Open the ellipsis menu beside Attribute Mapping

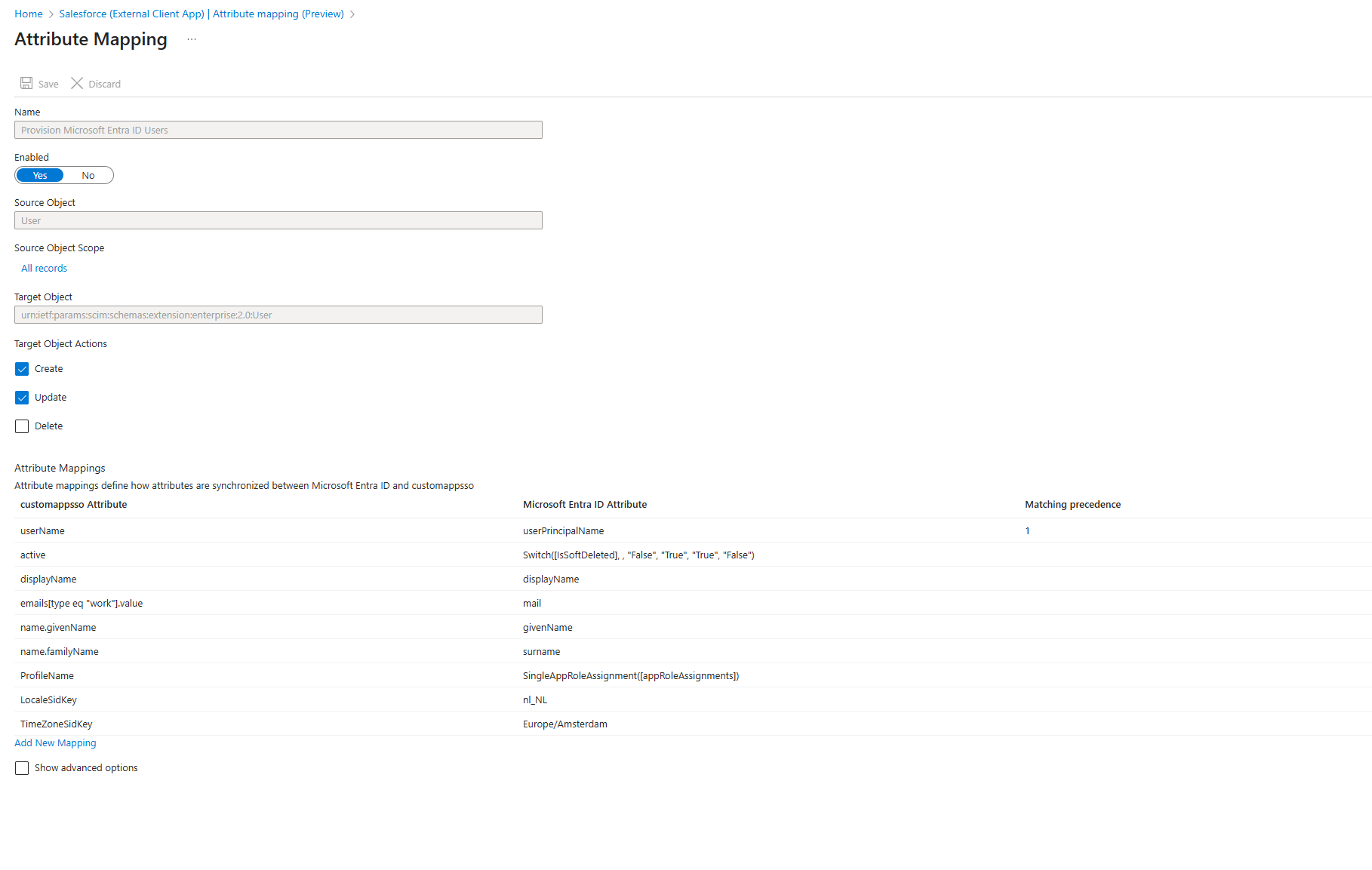[x=191, y=39]
